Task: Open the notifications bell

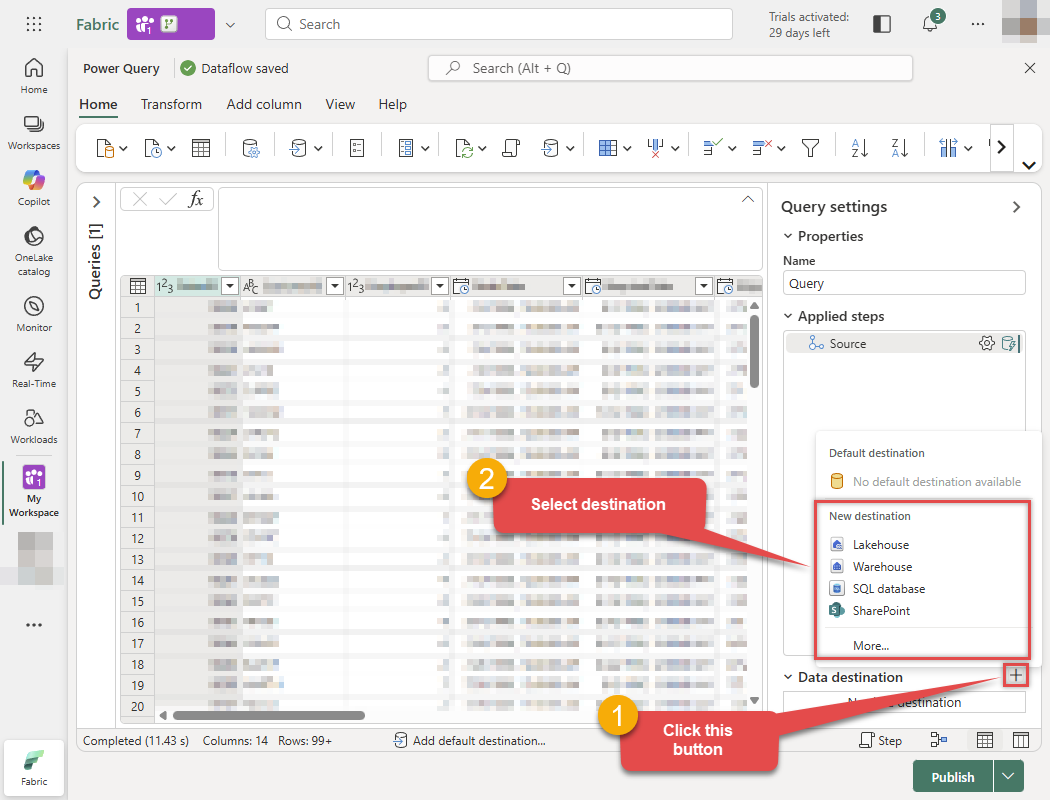Action: (x=930, y=23)
